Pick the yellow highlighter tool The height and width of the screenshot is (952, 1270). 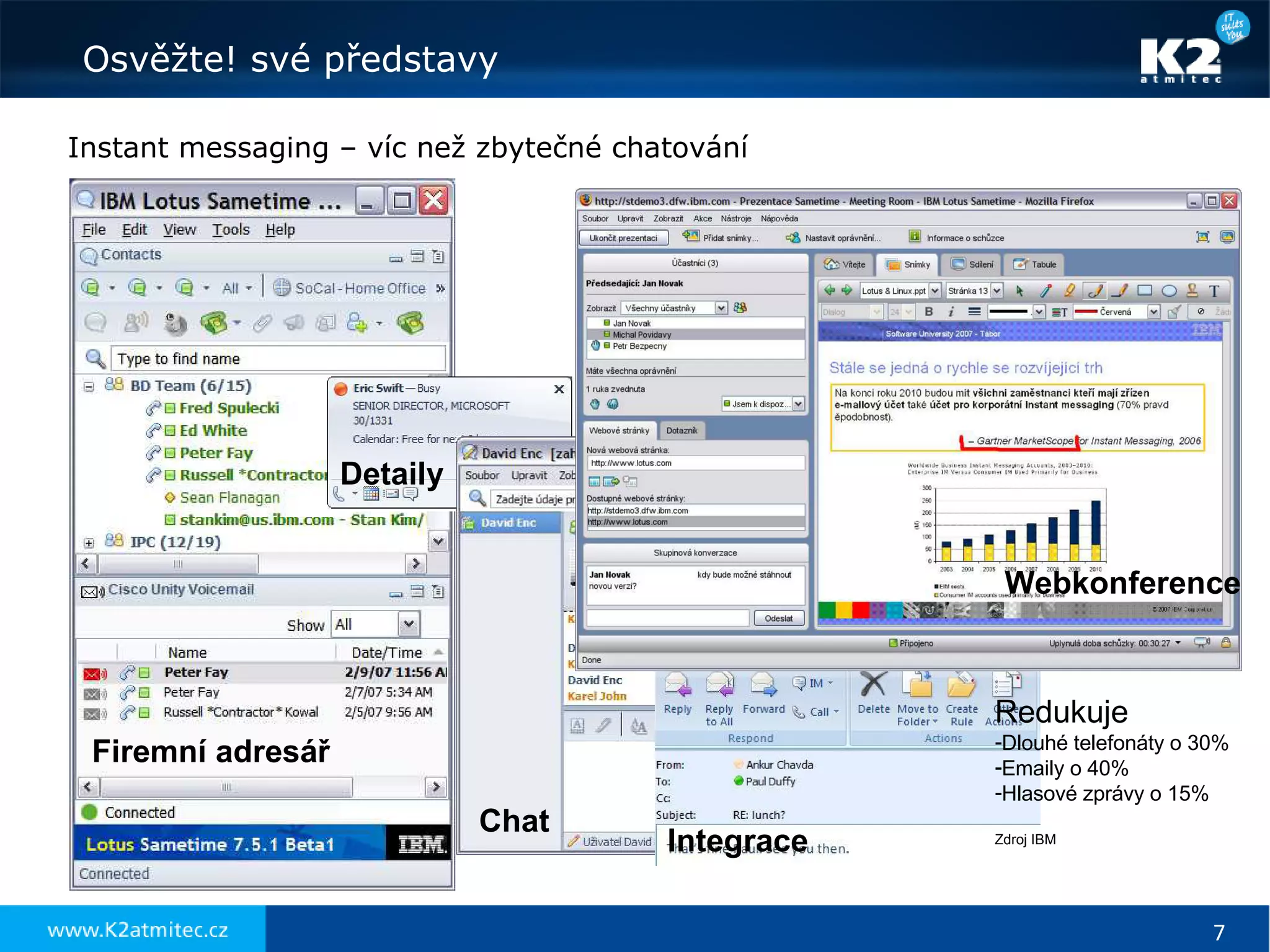pyautogui.click(x=1070, y=291)
